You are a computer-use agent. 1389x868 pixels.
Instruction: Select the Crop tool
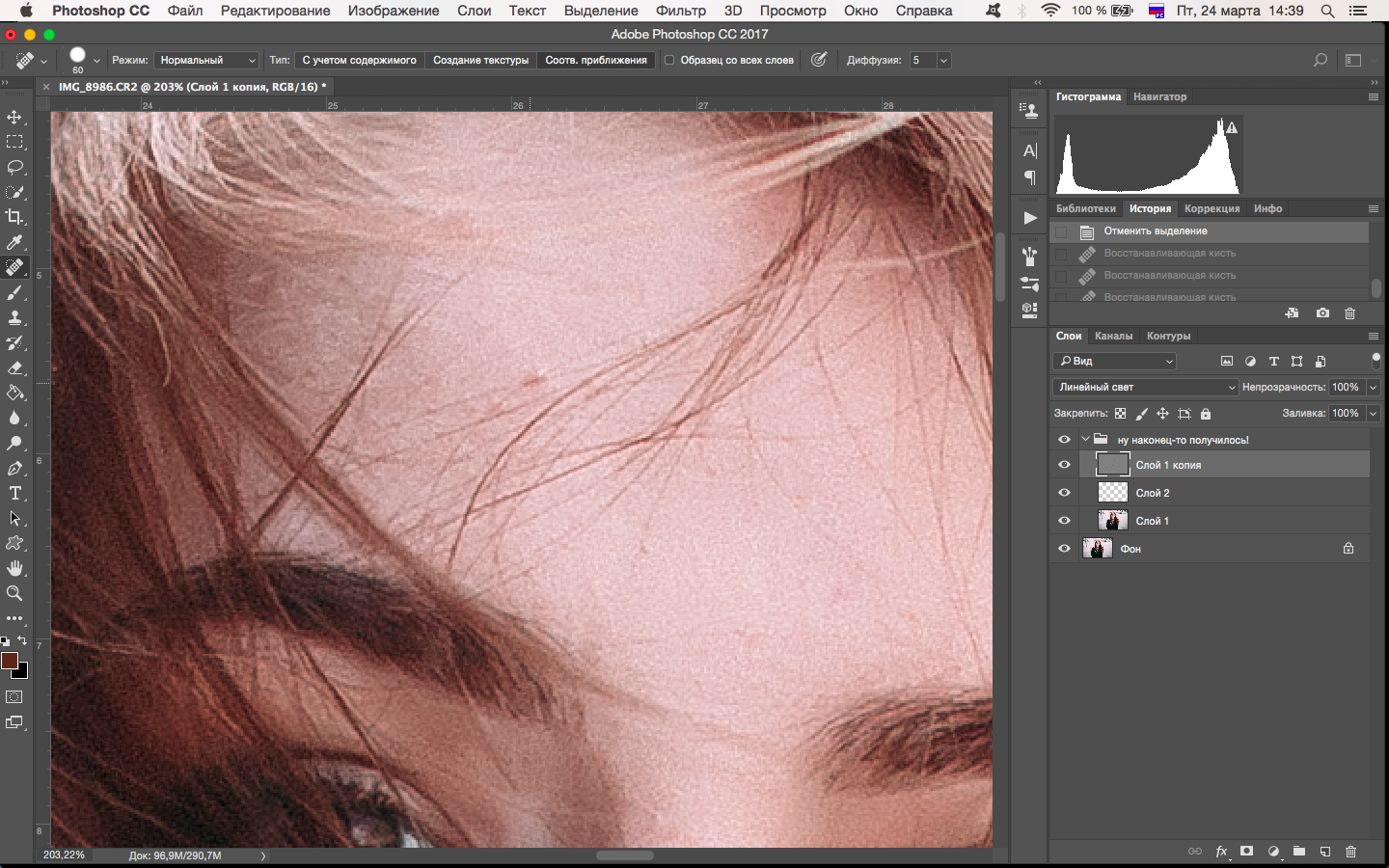(x=14, y=217)
